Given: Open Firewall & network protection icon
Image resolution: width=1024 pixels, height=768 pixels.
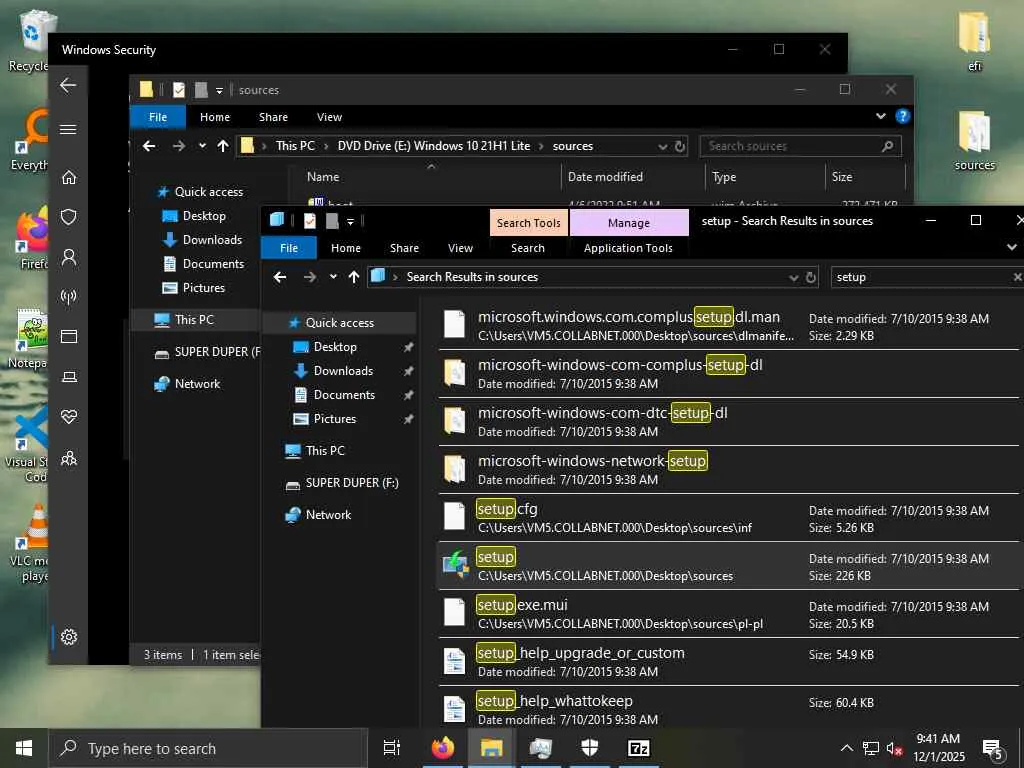Looking at the screenshot, I should coord(69,296).
